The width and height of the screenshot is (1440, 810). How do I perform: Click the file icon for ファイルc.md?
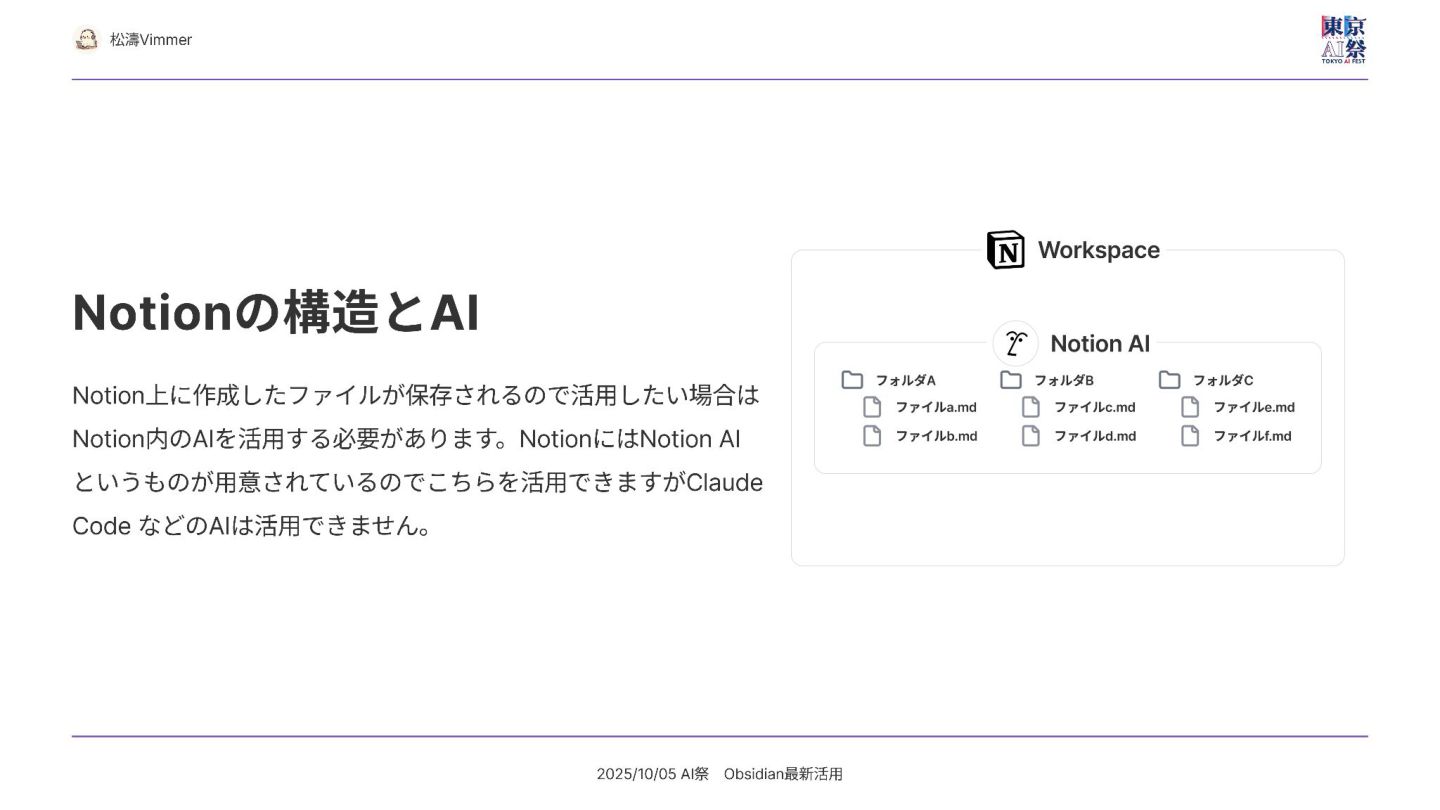pyautogui.click(x=1031, y=407)
